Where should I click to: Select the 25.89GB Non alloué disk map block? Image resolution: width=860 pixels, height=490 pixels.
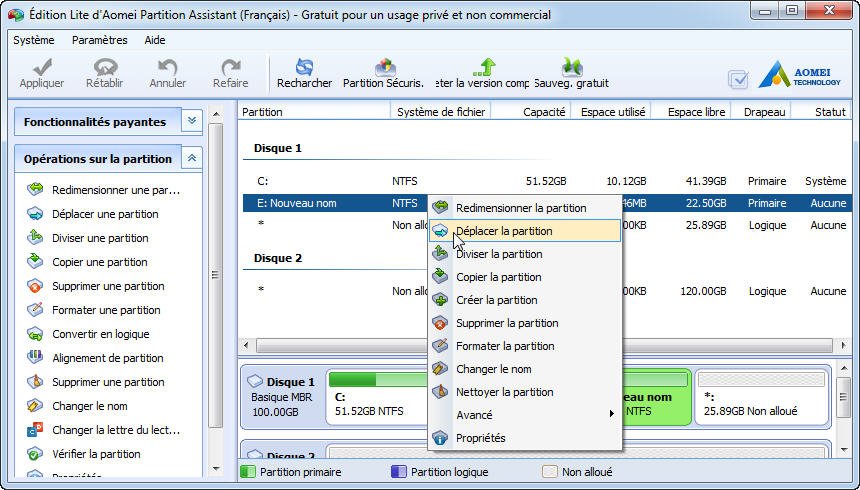(x=762, y=398)
